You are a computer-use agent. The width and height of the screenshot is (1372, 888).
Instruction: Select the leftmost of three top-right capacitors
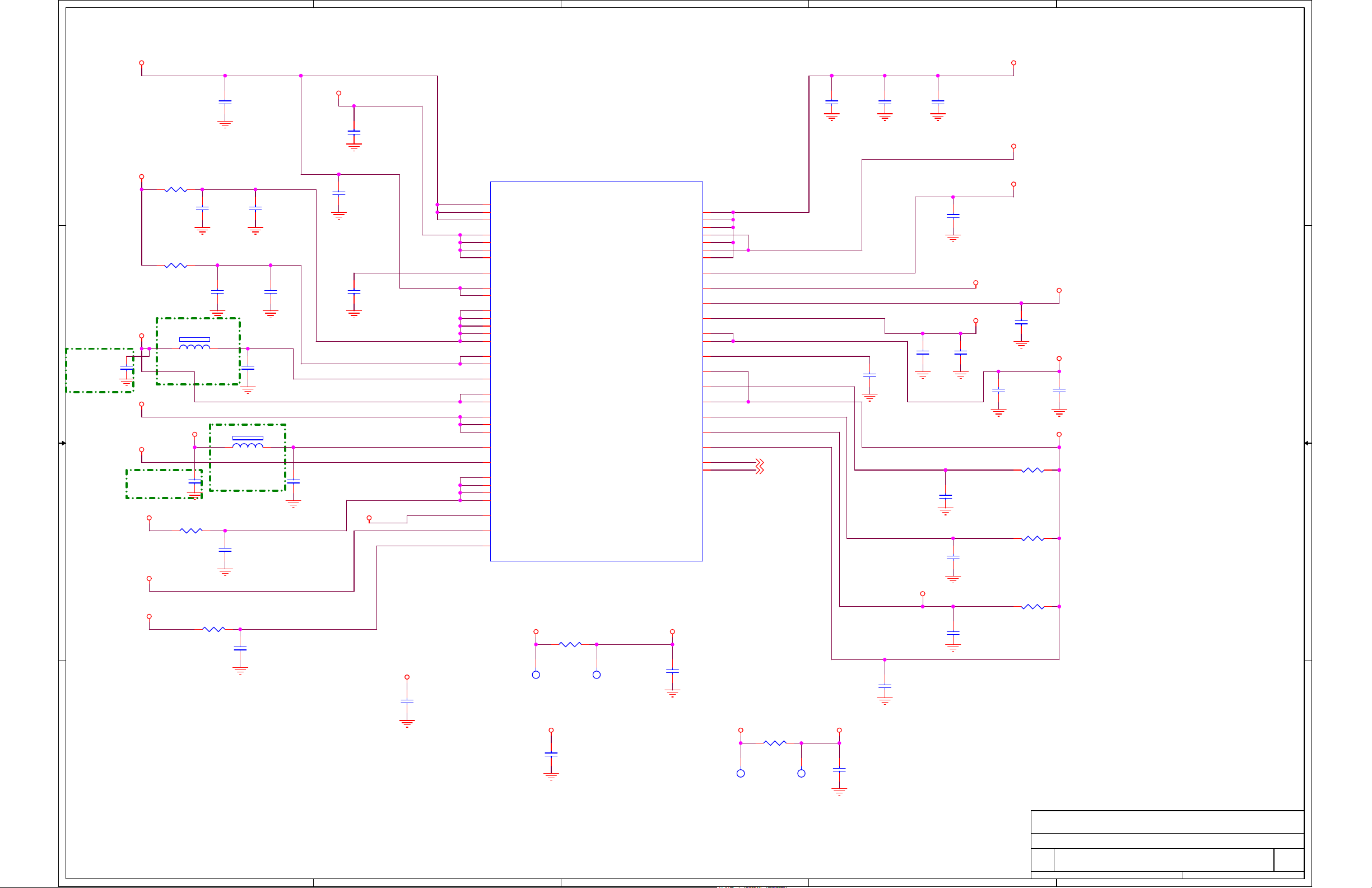[x=831, y=102]
